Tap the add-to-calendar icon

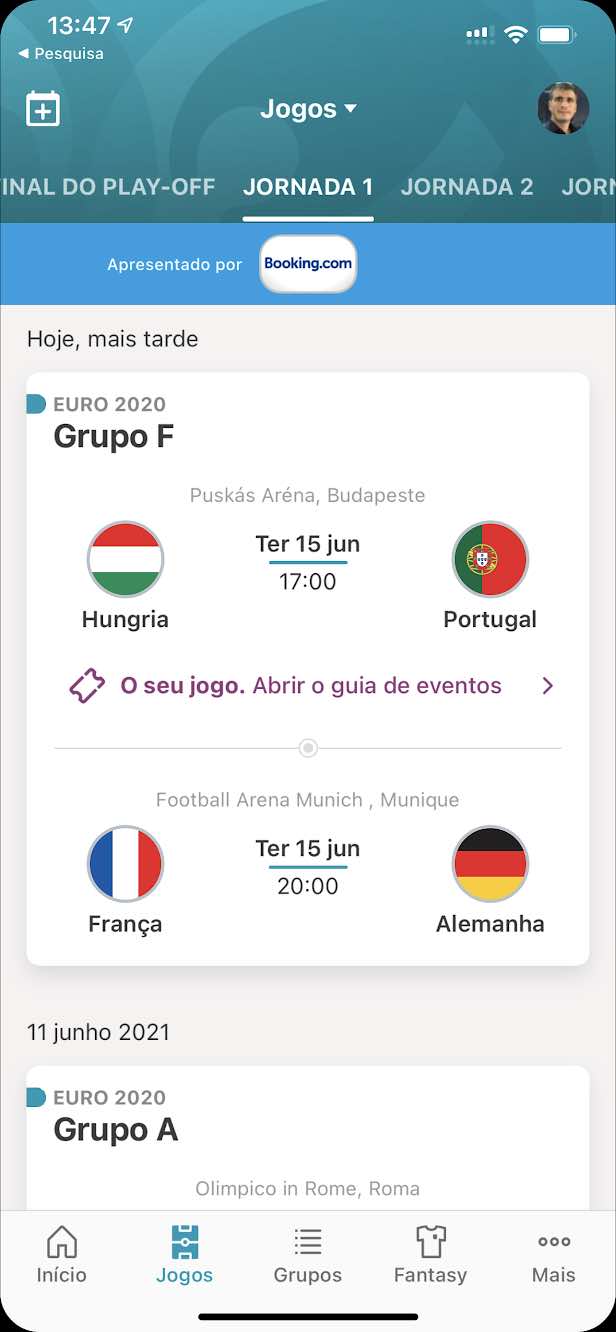tap(43, 109)
